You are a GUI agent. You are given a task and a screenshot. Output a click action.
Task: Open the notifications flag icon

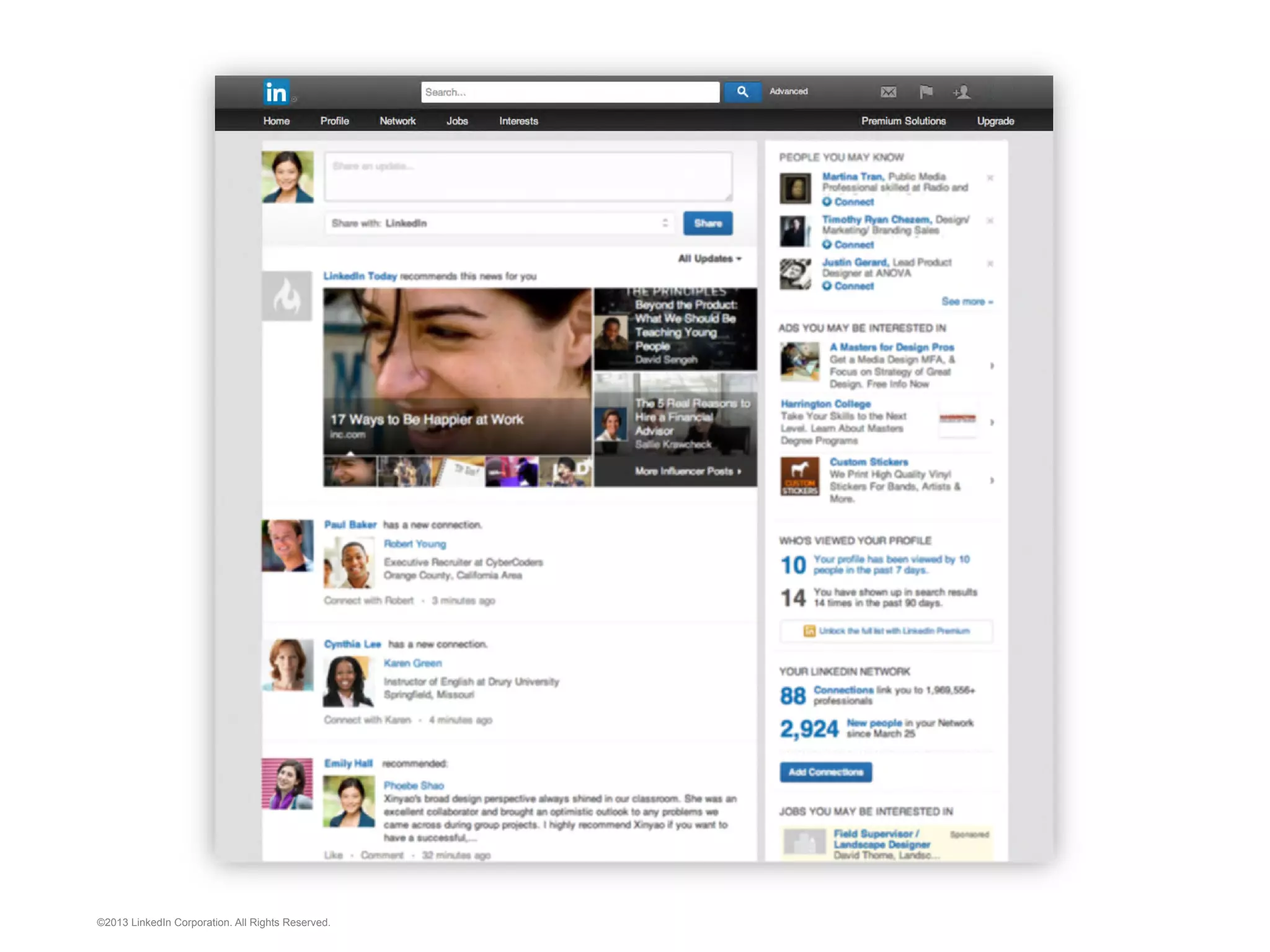(926, 92)
